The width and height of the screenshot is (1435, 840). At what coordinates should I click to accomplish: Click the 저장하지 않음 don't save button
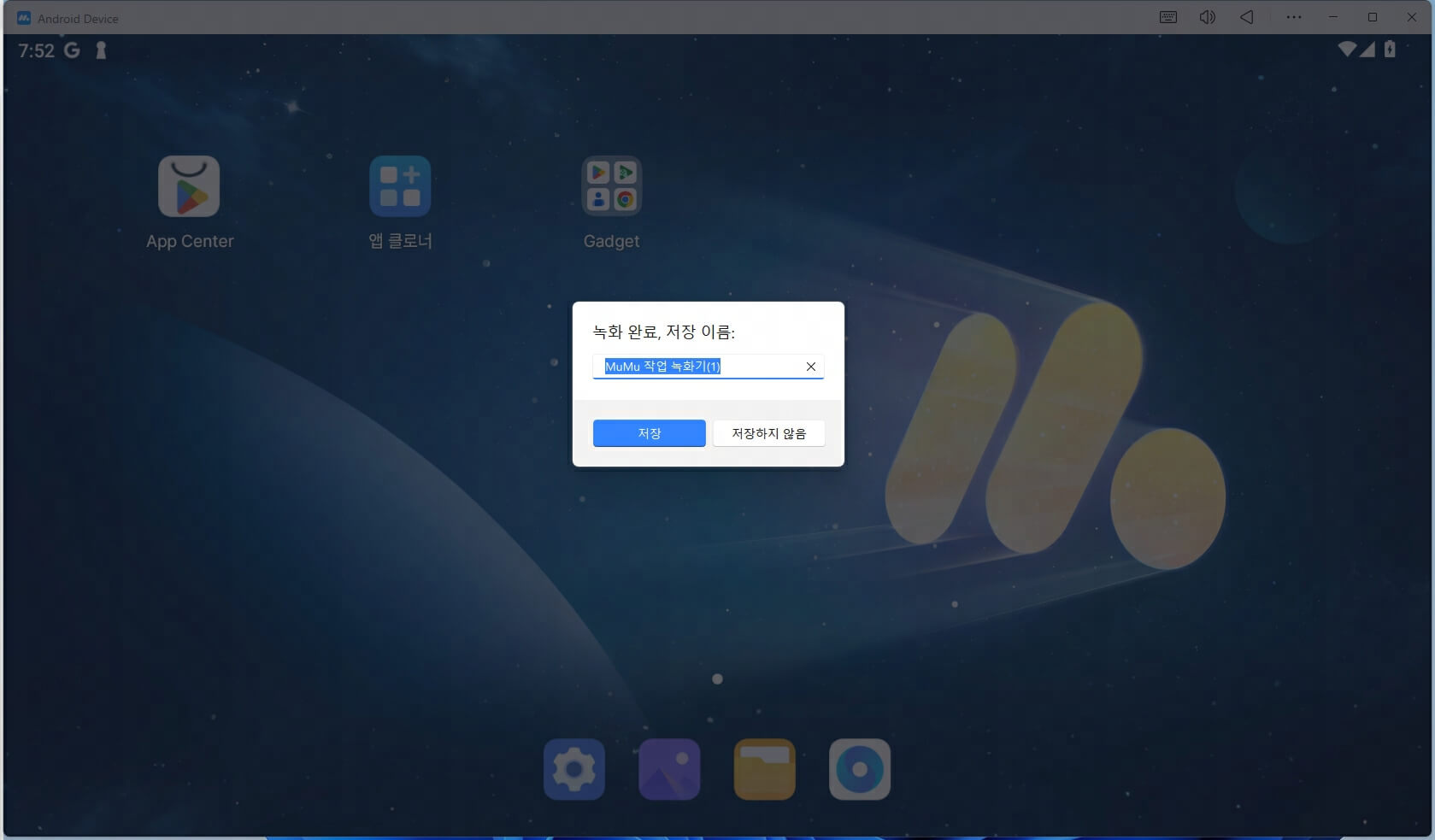[x=768, y=433]
